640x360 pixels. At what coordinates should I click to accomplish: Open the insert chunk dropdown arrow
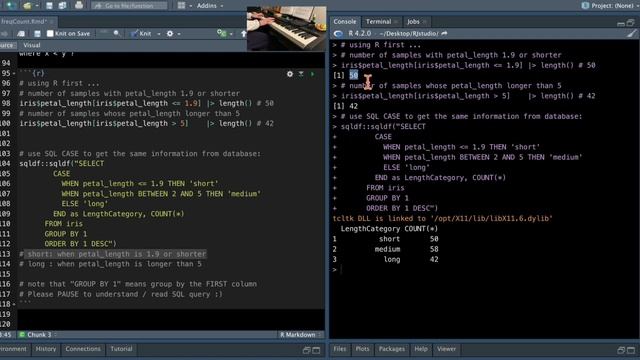[x=231, y=34]
